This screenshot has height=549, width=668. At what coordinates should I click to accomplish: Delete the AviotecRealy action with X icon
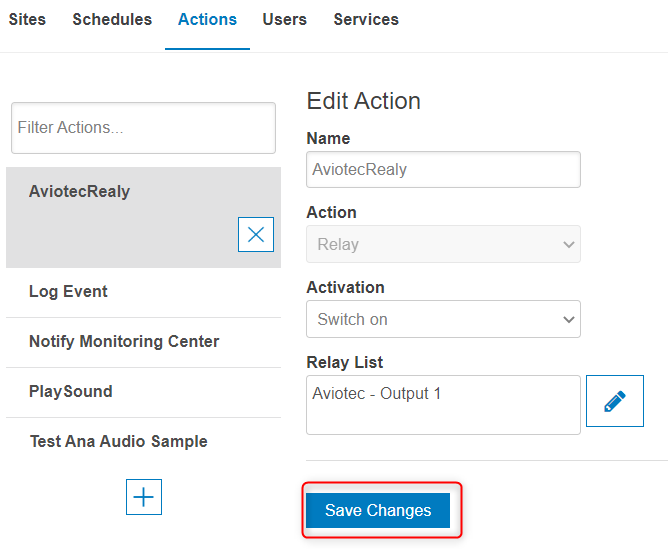tap(256, 234)
